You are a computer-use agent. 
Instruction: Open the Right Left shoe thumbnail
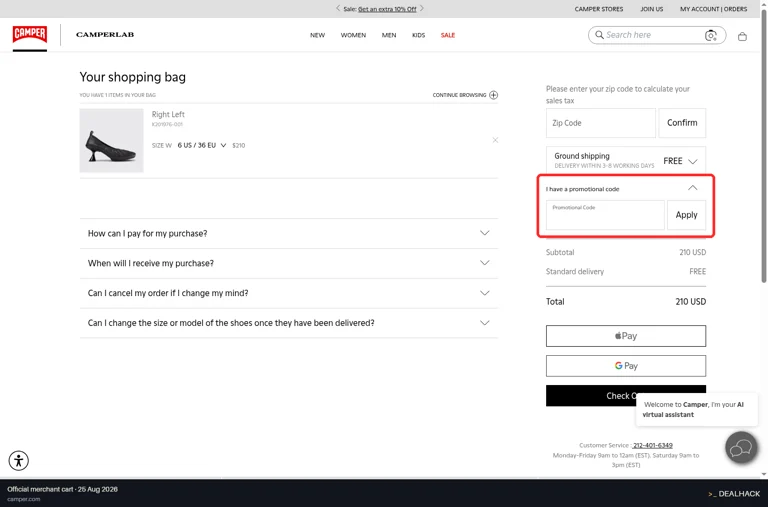coord(112,141)
